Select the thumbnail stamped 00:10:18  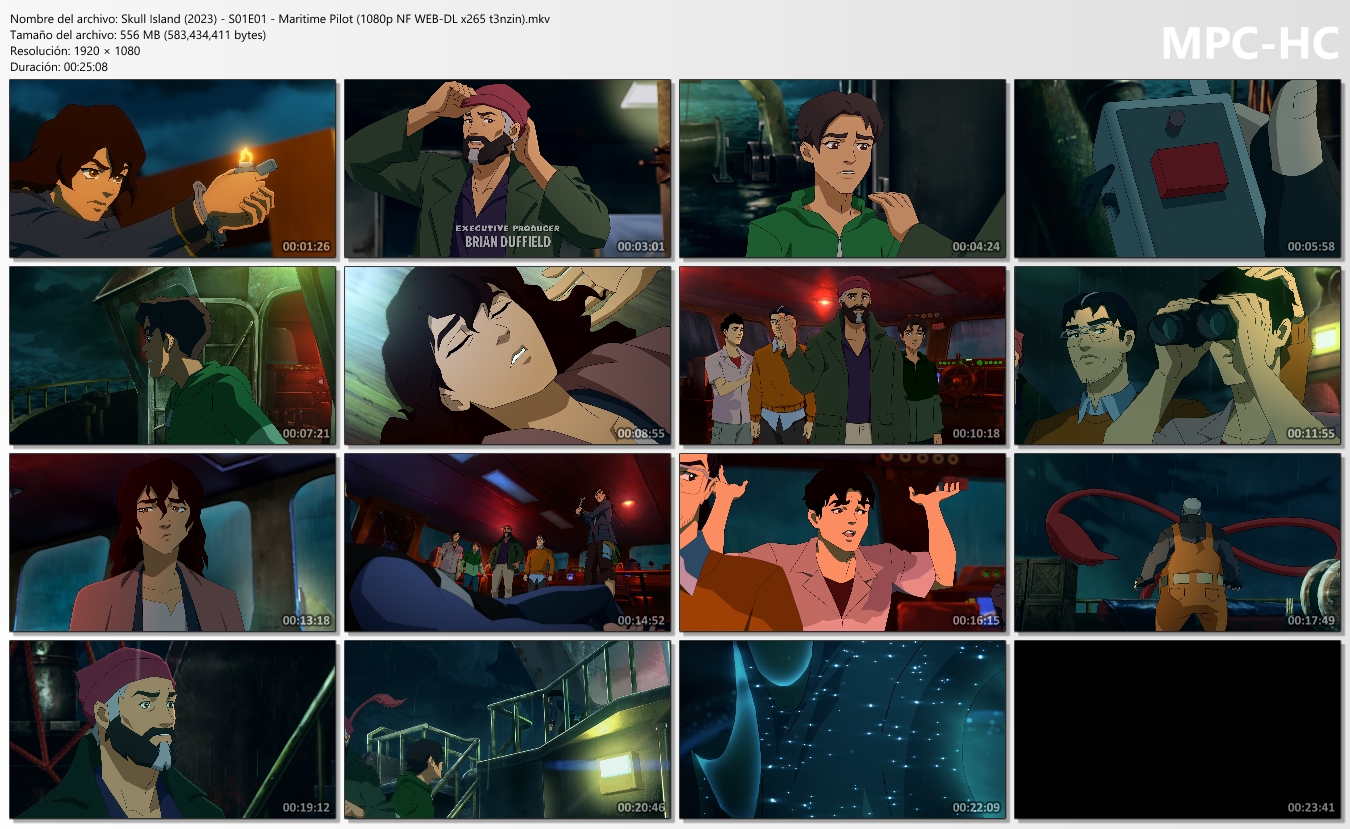[843, 356]
